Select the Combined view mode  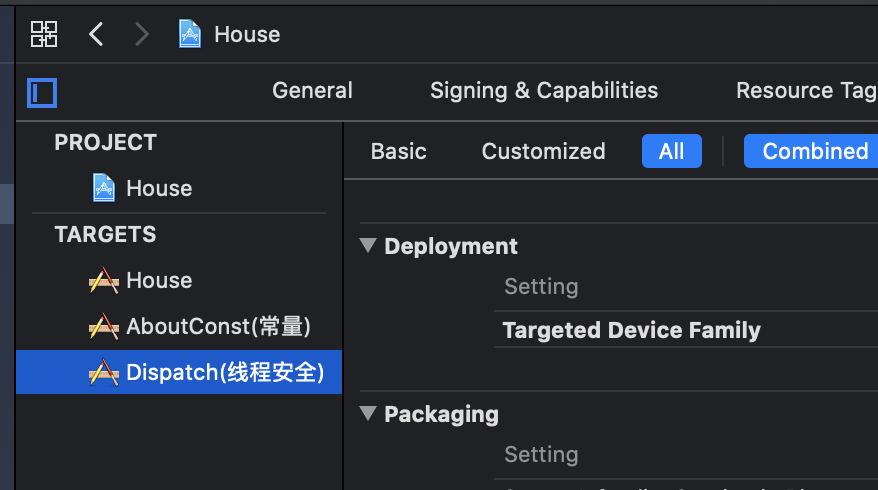point(814,151)
